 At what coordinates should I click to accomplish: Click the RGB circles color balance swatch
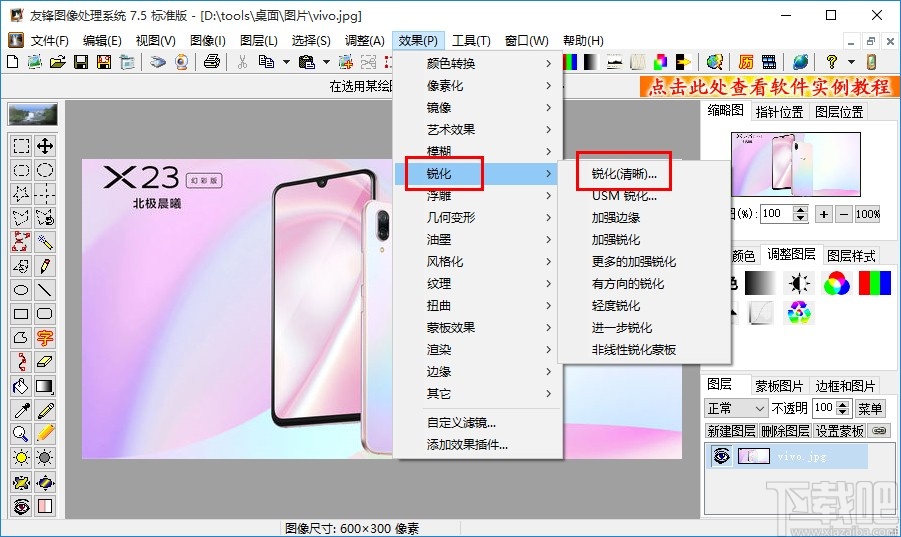tap(836, 283)
